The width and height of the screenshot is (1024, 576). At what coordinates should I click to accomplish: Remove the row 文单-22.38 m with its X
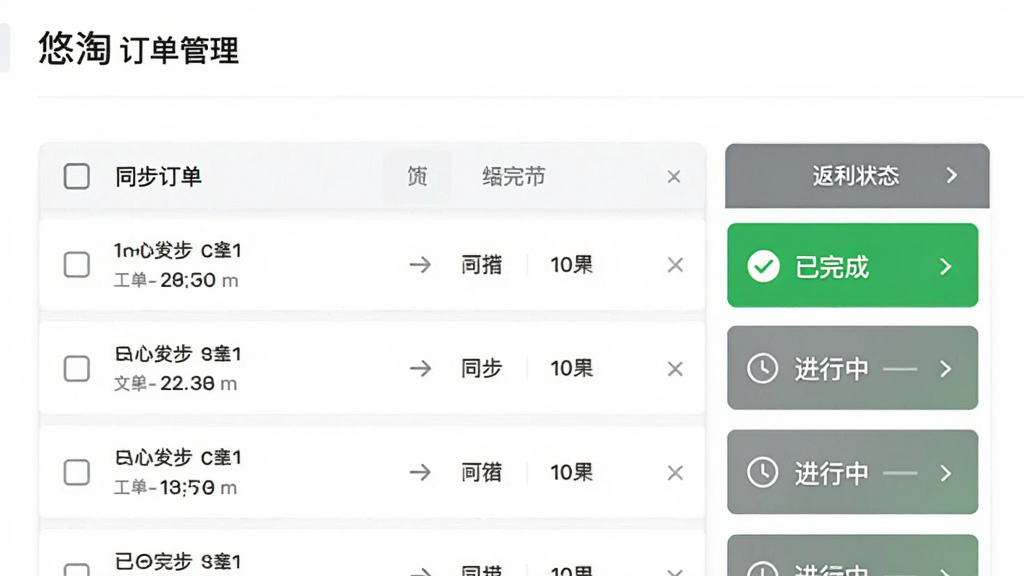675,368
